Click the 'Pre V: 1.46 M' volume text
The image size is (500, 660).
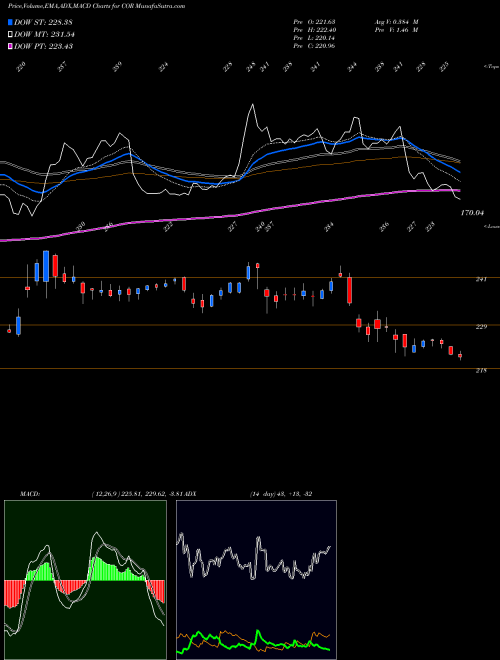pyautogui.click(x=396, y=30)
